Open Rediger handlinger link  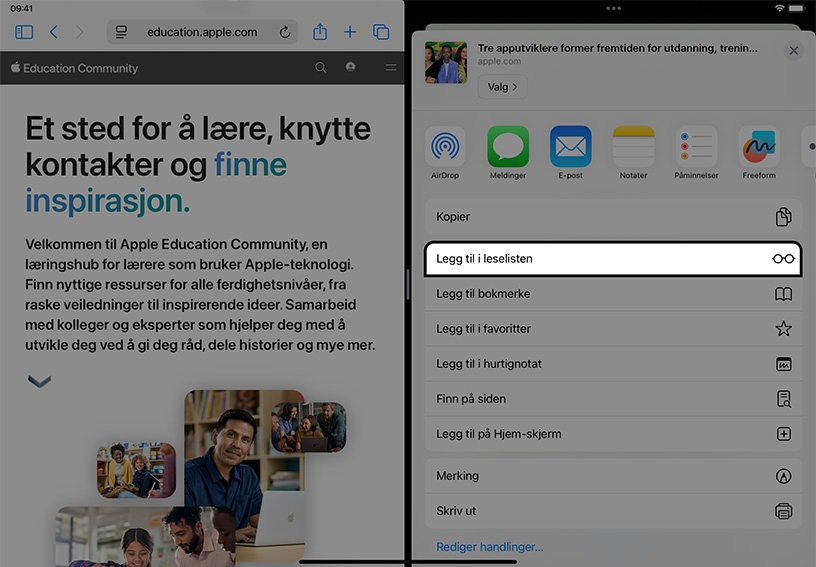(489, 547)
